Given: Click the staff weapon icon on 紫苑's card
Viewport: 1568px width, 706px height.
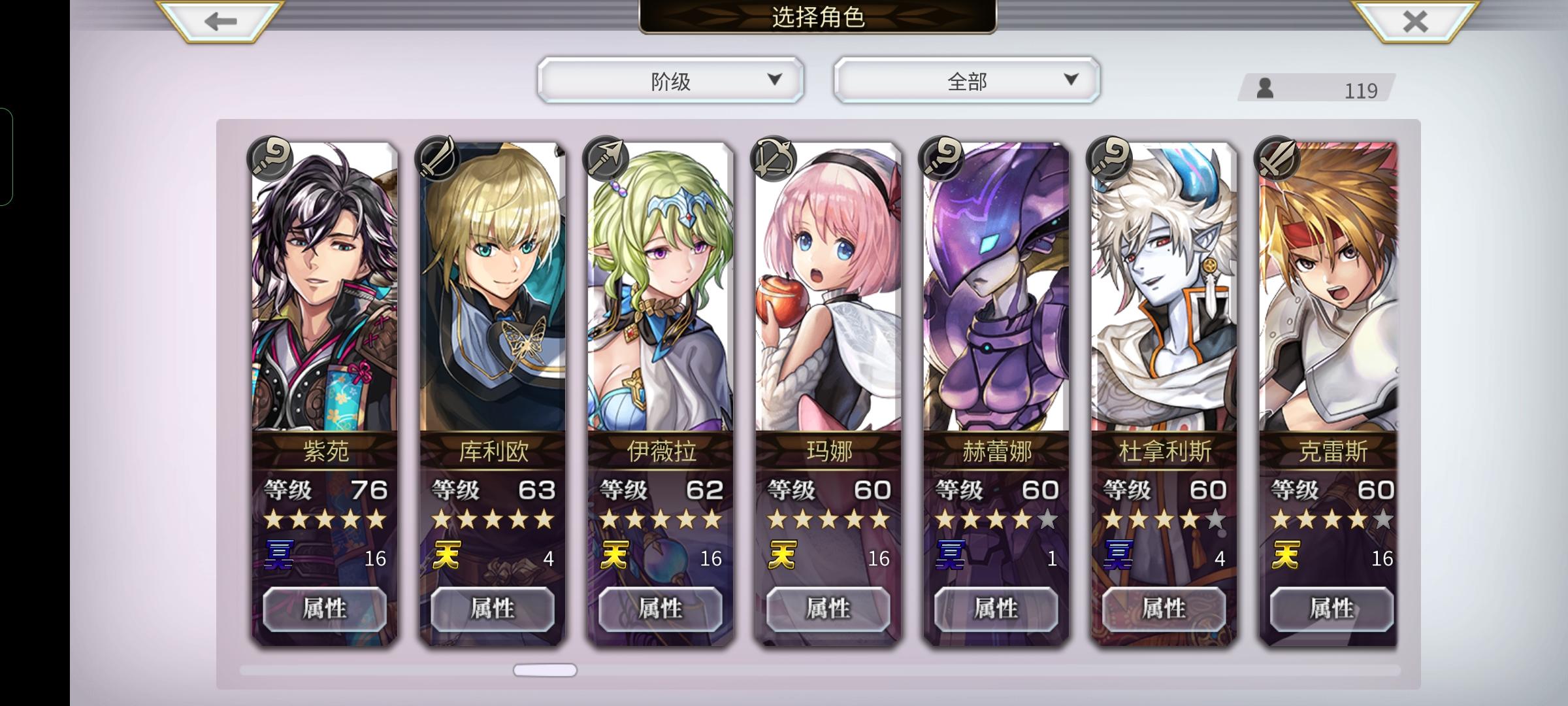Looking at the screenshot, I should [270, 159].
